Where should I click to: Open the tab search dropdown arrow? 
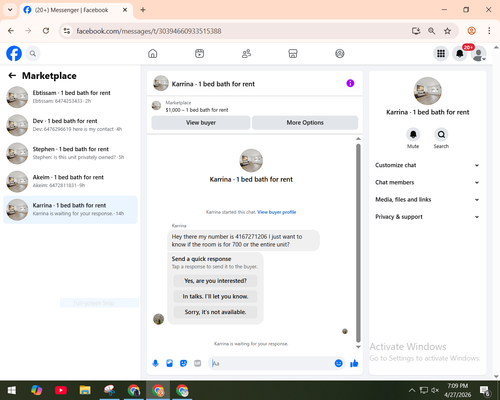coord(10,10)
